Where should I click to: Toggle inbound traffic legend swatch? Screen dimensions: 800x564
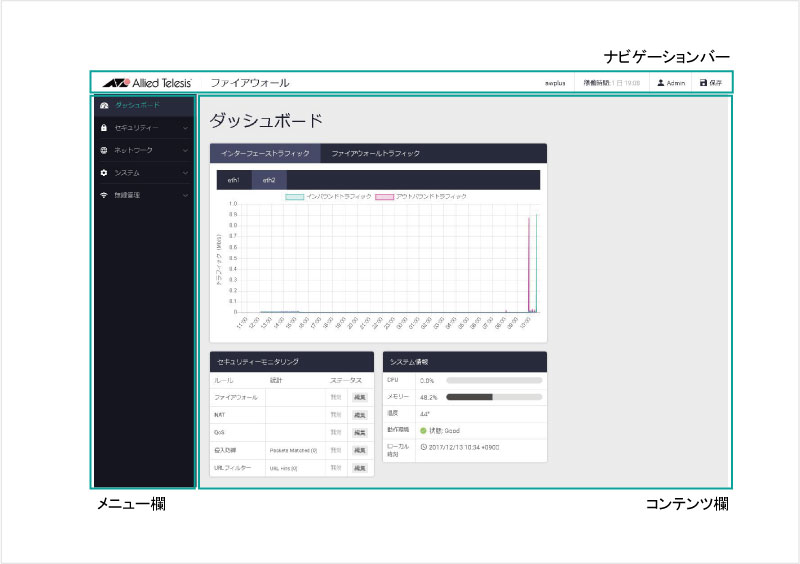(294, 197)
